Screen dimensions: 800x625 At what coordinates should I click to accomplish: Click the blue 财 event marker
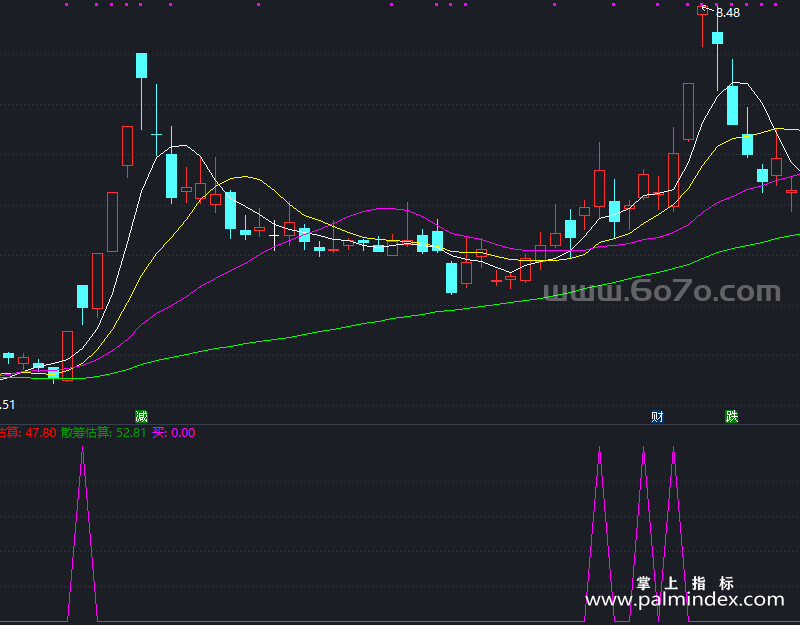tap(657, 416)
